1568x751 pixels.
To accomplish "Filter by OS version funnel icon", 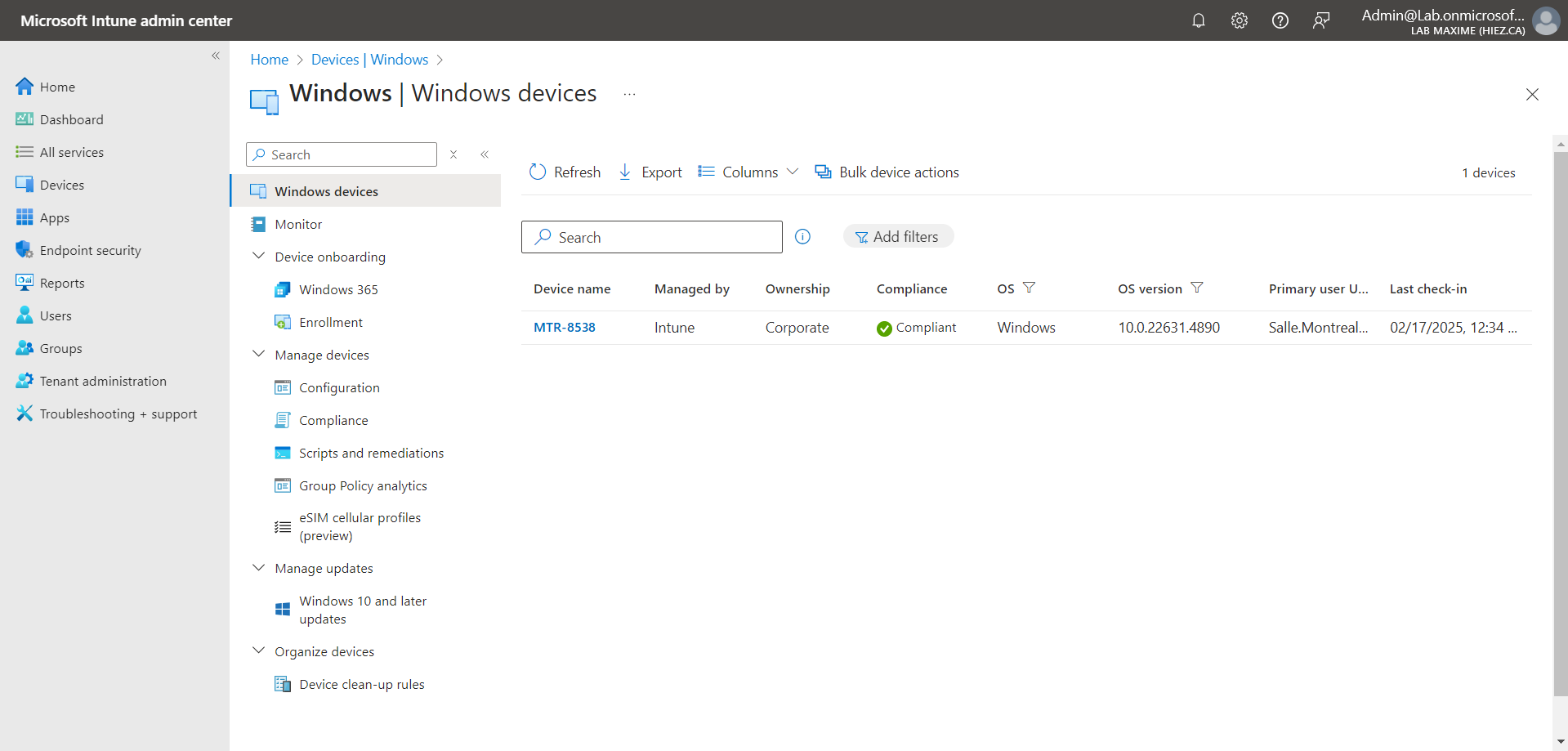I will (x=1196, y=288).
